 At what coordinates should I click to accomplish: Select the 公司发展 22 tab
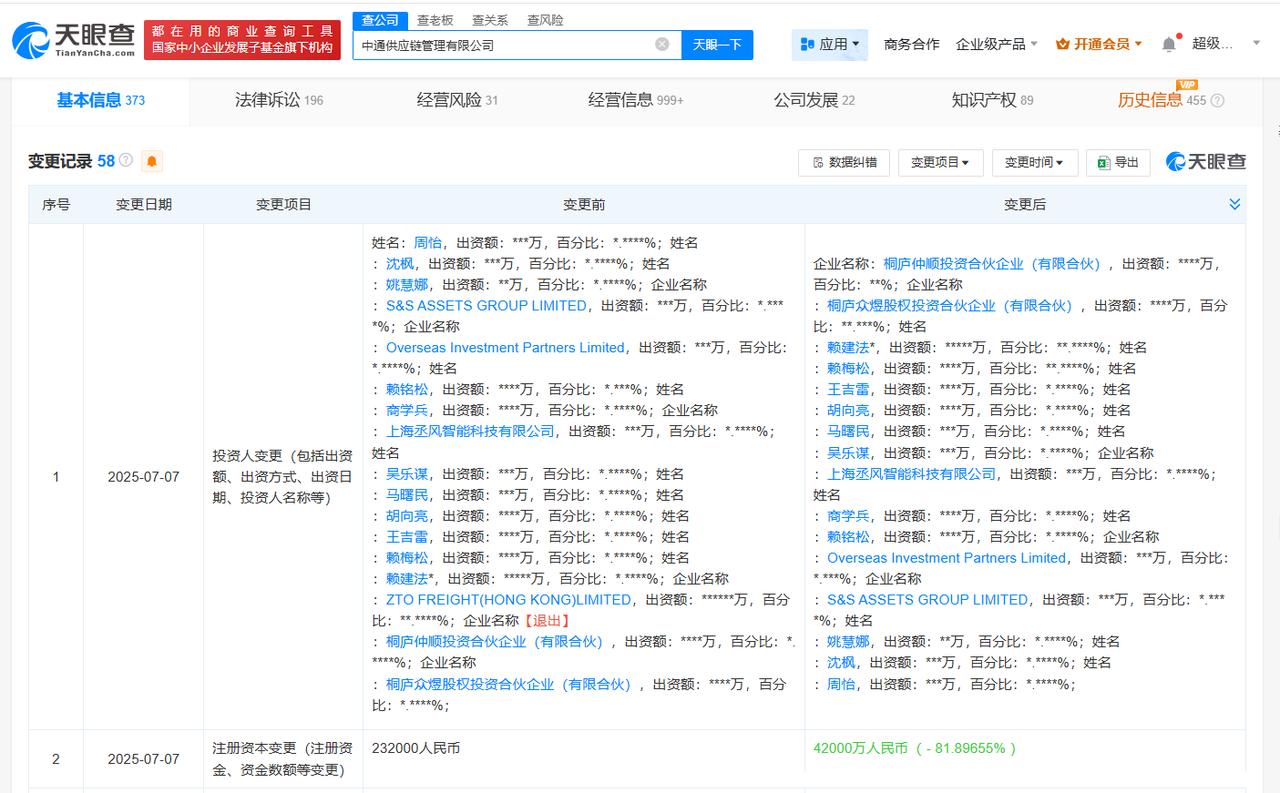(814, 100)
